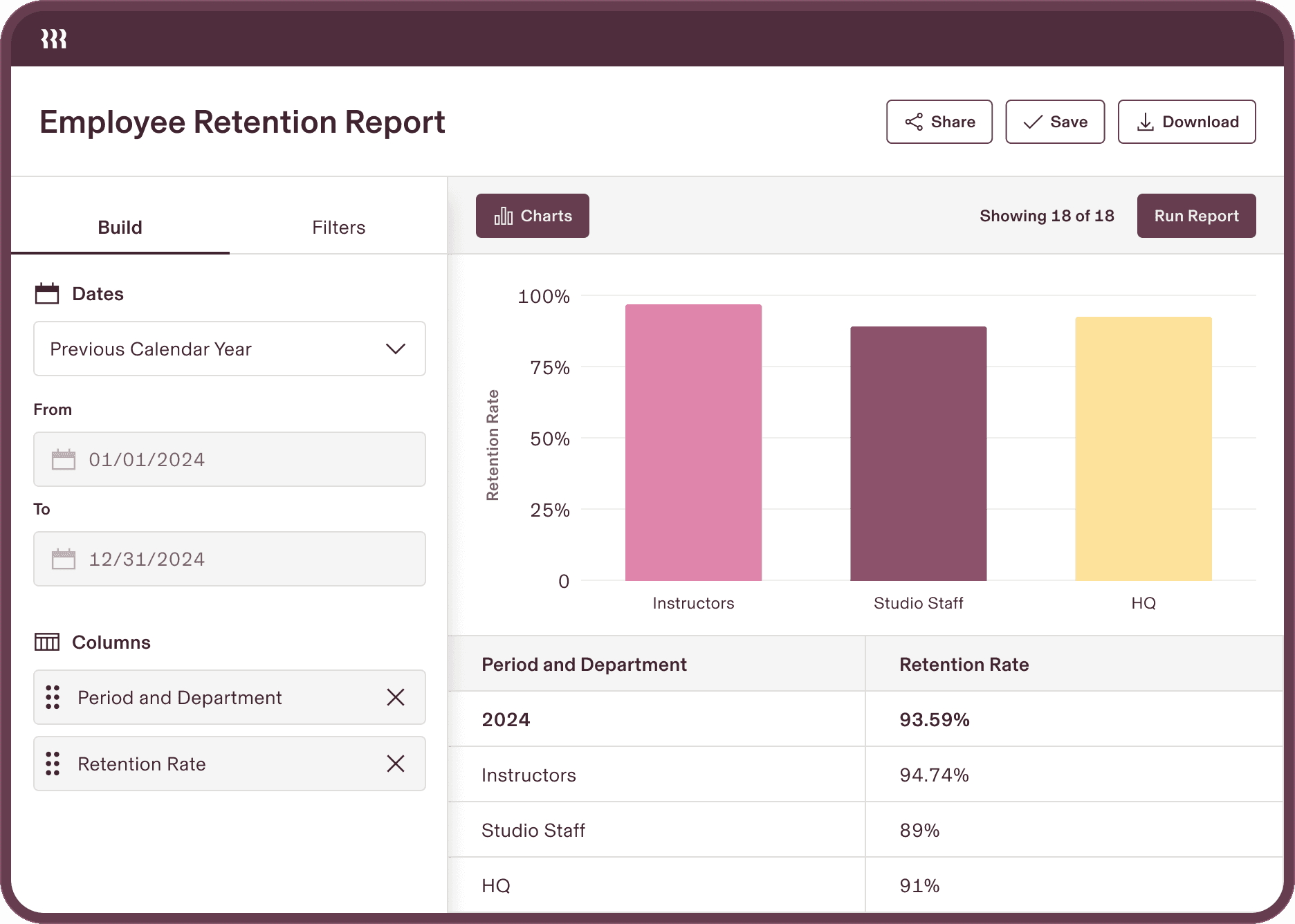Click the Rippling logo in header
The image size is (1295, 924).
coord(54,39)
